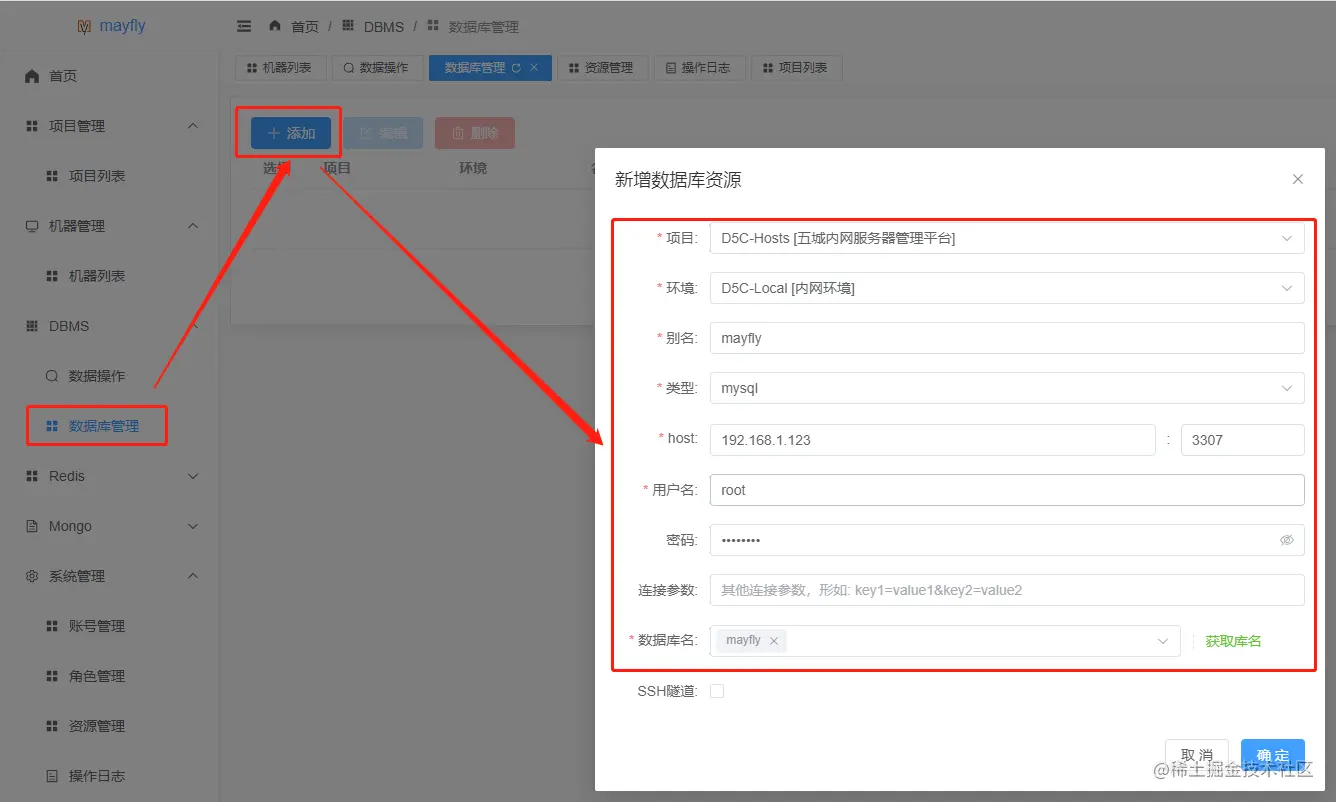
Task: Click the 首页 breadcrumb link
Action: coord(305,27)
